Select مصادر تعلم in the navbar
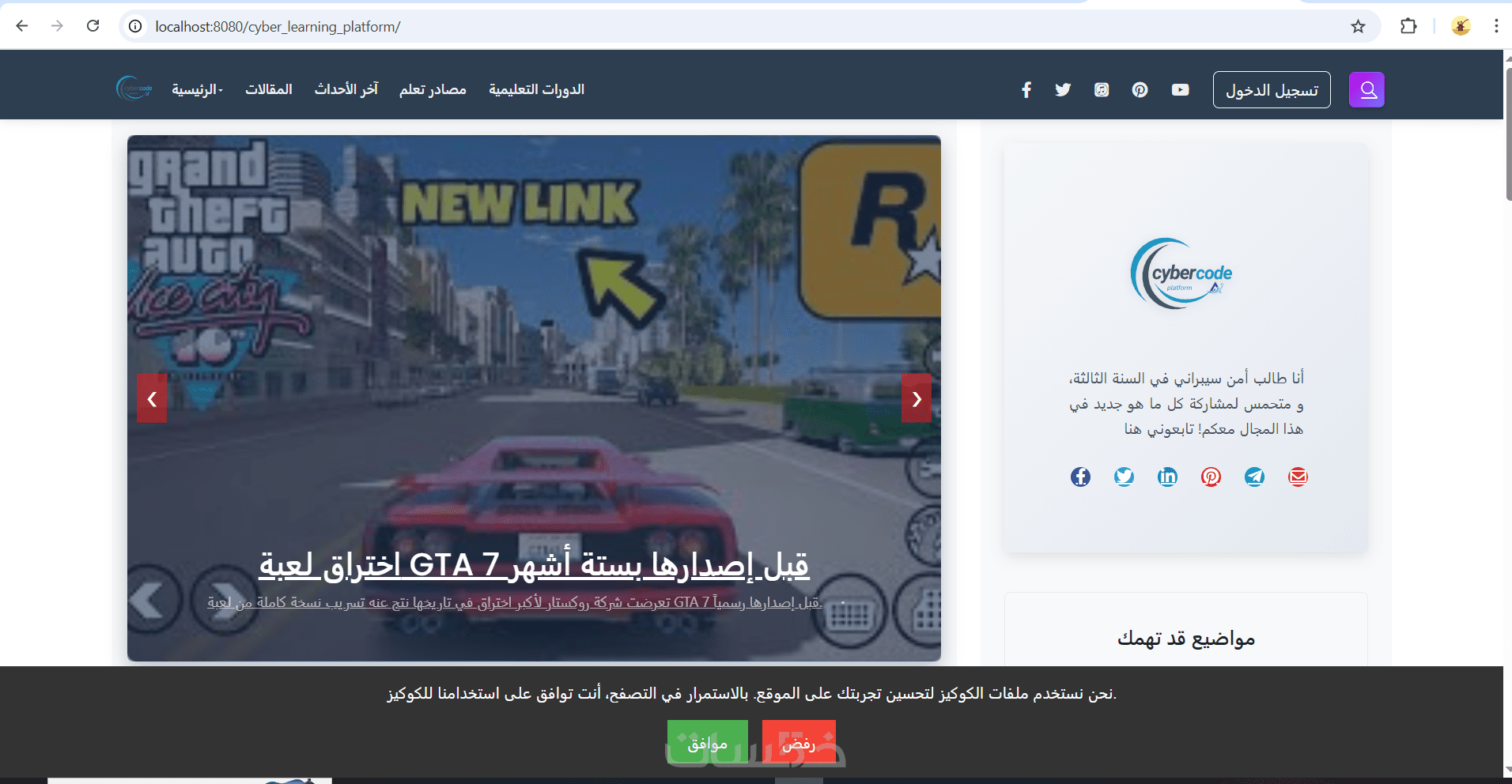Viewport: 1512px width, 784px height. coord(433,89)
